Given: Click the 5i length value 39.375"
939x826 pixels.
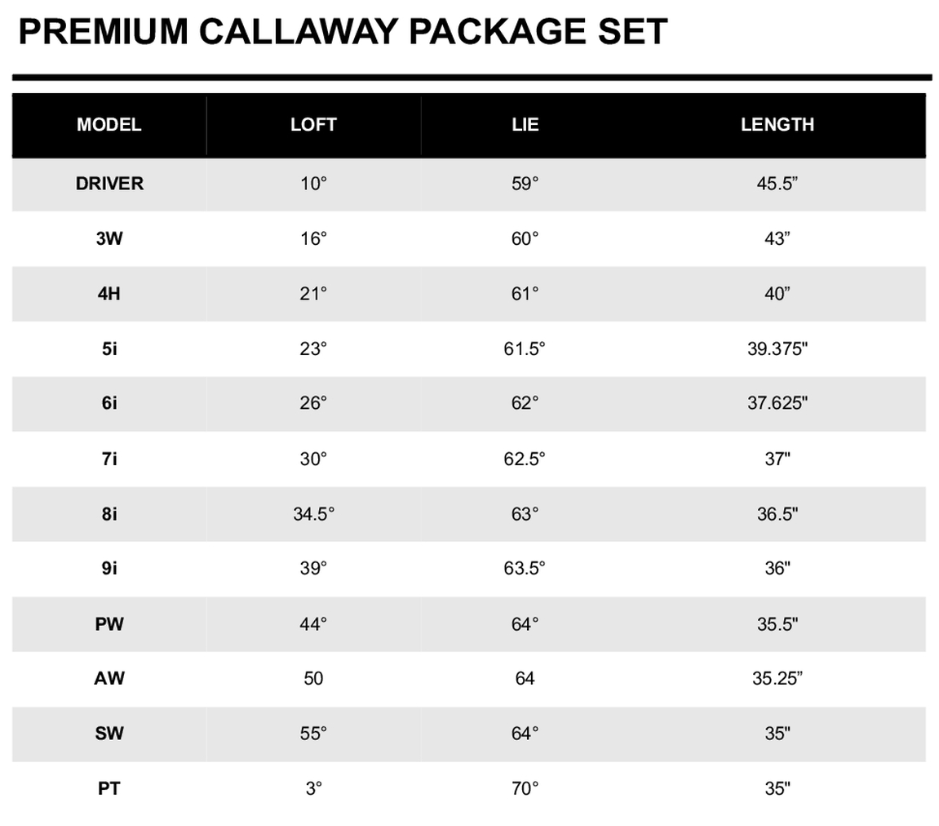Looking at the screenshot, I should [x=777, y=349].
